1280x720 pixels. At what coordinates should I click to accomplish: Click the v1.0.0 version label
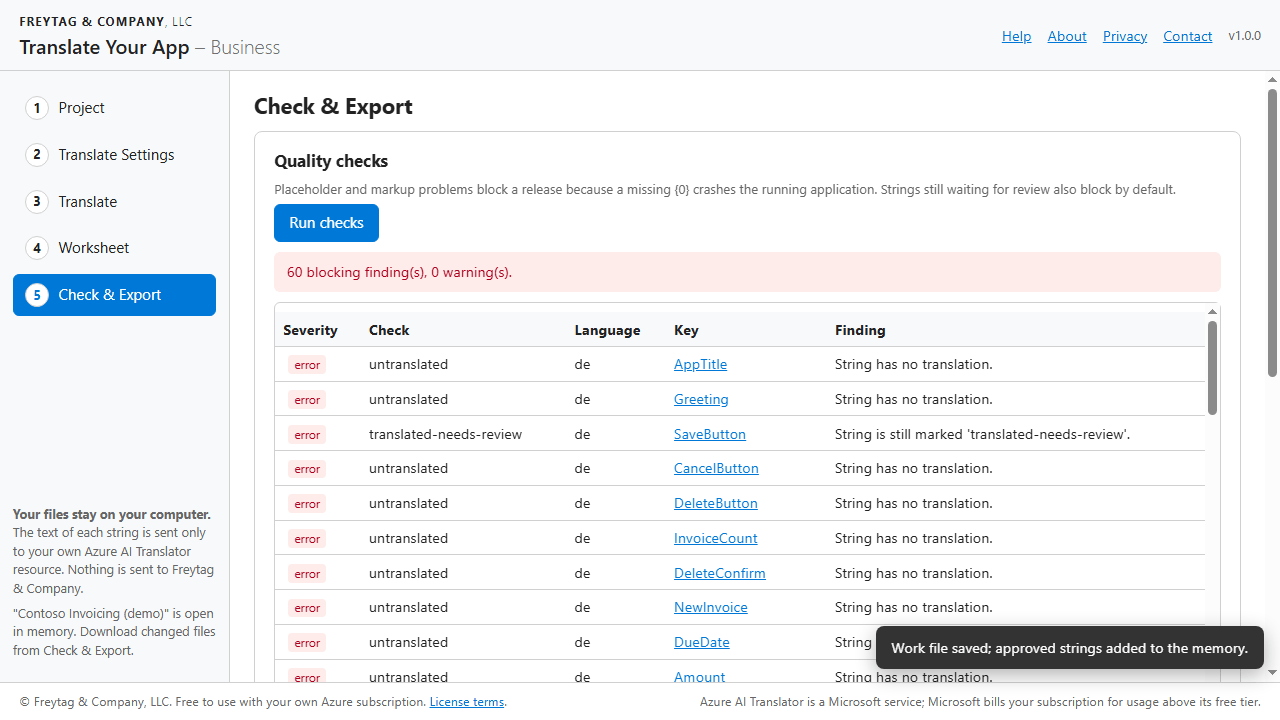pos(1245,36)
